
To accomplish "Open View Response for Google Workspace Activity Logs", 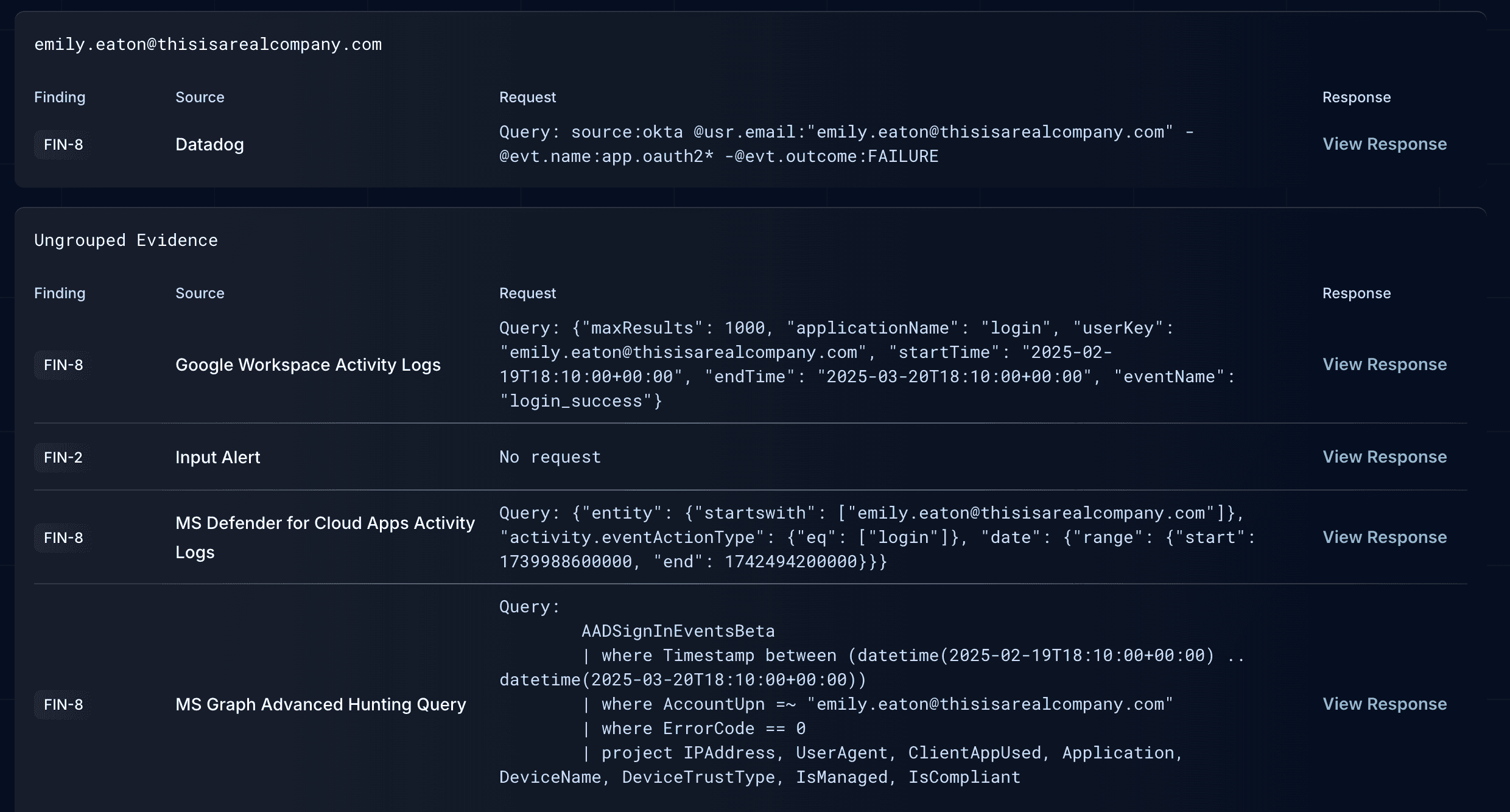I will pyautogui.click(x=1385, y=365).
